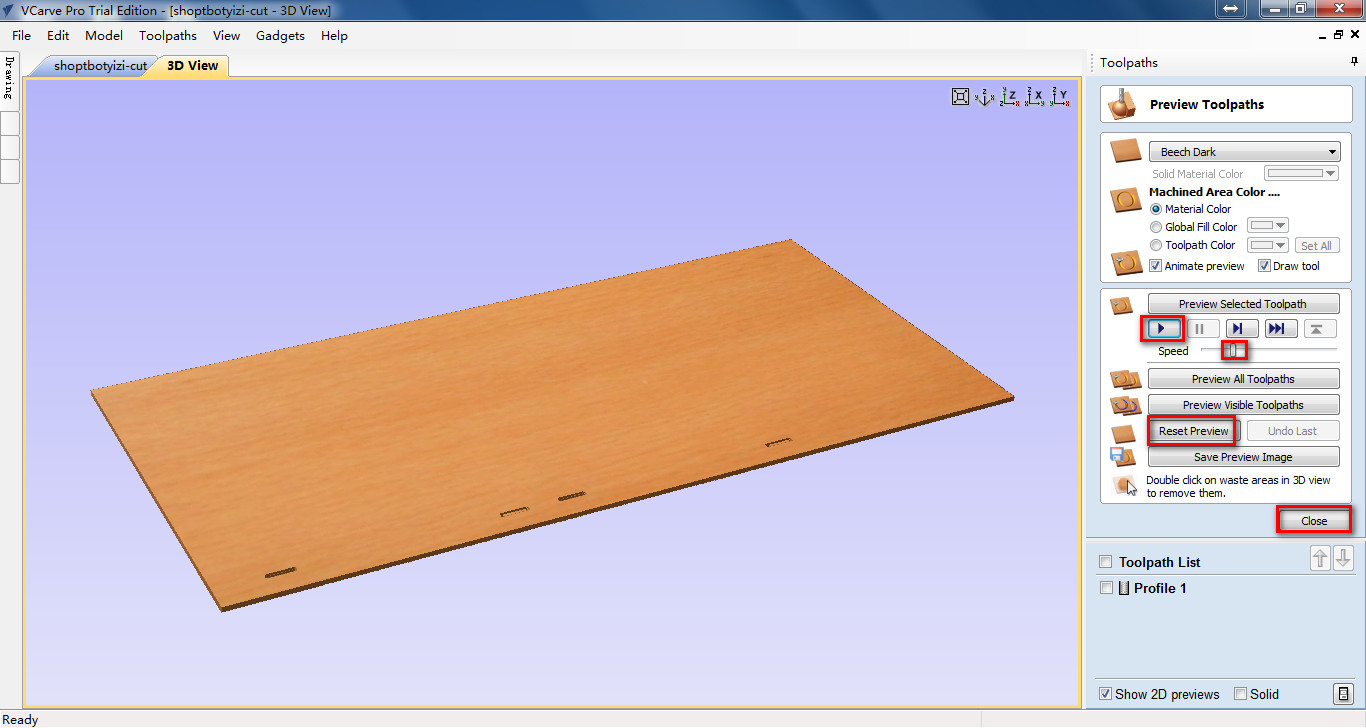
Task: Click the material appearance wood icon
Action: pyautogui.click(x=1126, y=152)
